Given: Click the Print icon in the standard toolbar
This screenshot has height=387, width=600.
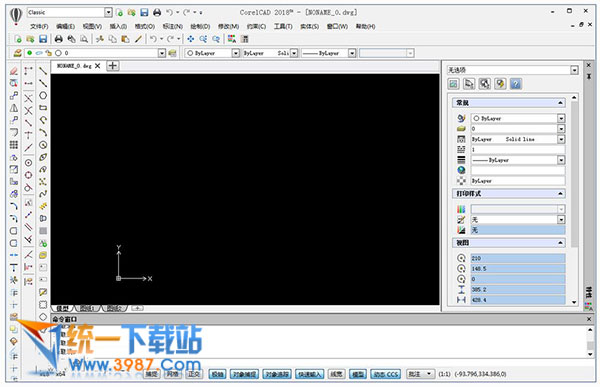Looking at the screenshot, I should coord(59,39).
